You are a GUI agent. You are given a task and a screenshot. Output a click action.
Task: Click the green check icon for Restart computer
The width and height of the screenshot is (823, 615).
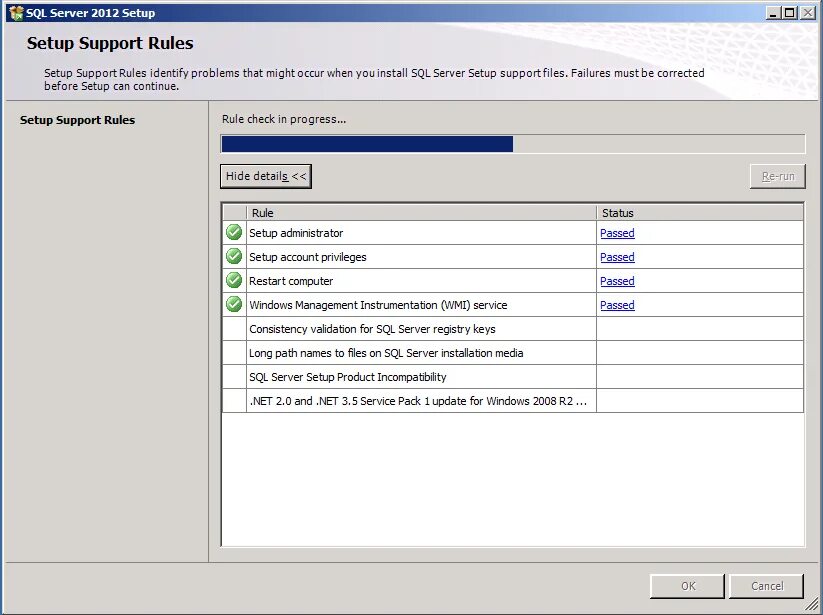pyautogui.click(x=234, y=280)
